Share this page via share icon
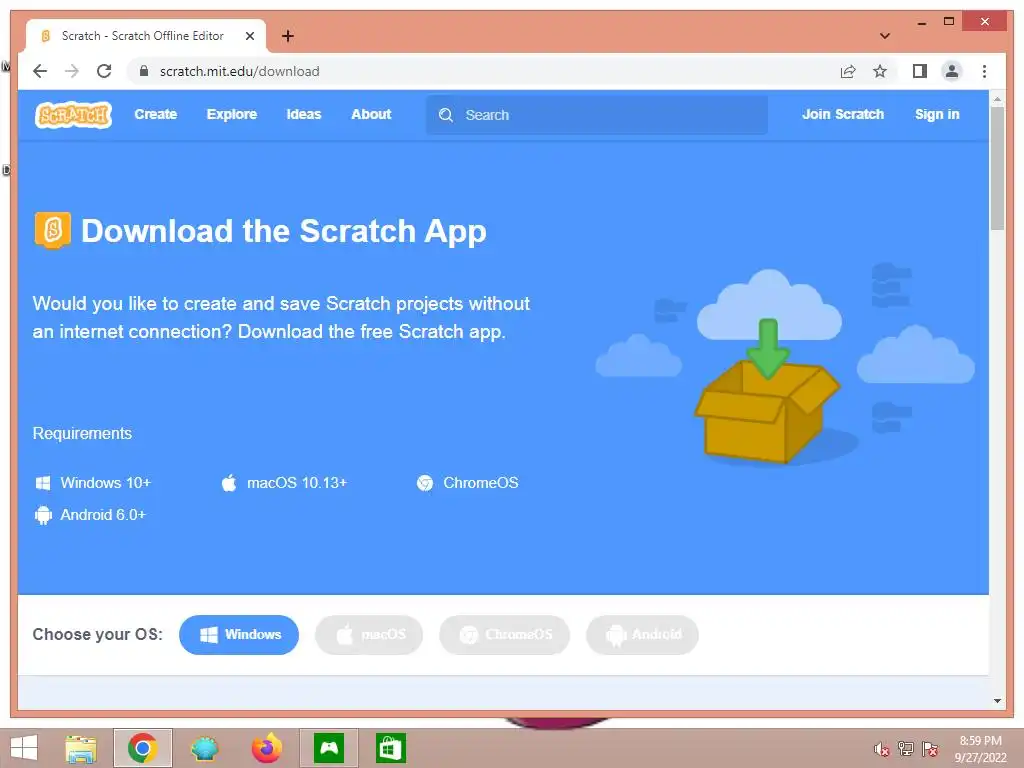Screen dimensions: 1024x768 click(x=848, y=71)
